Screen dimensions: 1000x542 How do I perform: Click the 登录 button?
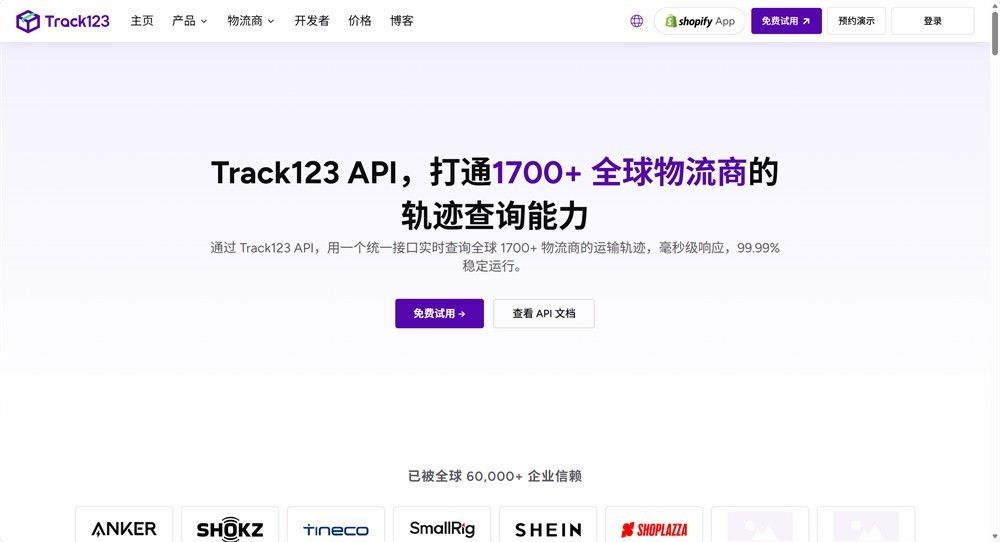click(x=932, y=21)
